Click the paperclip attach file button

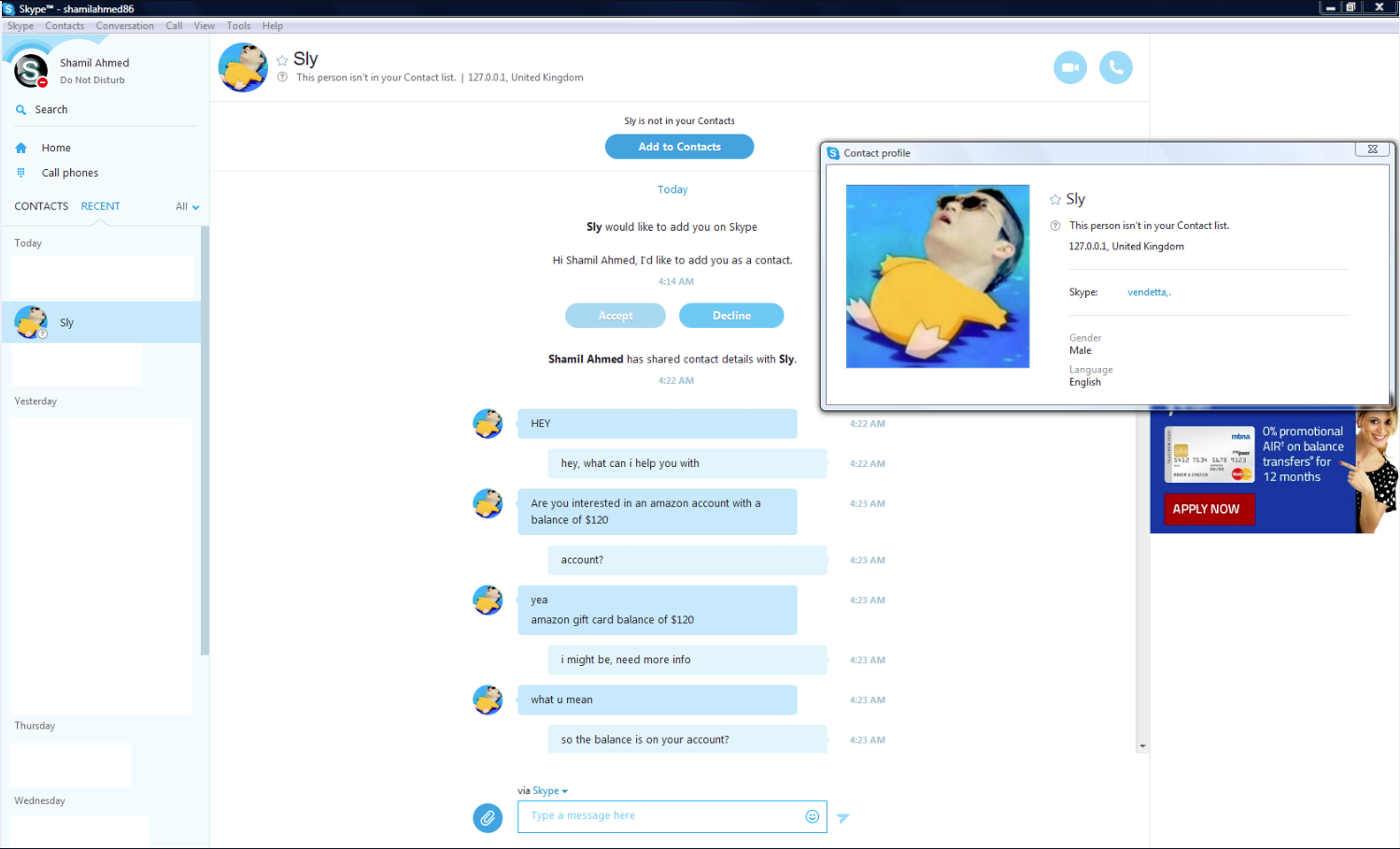coord(488,818)
